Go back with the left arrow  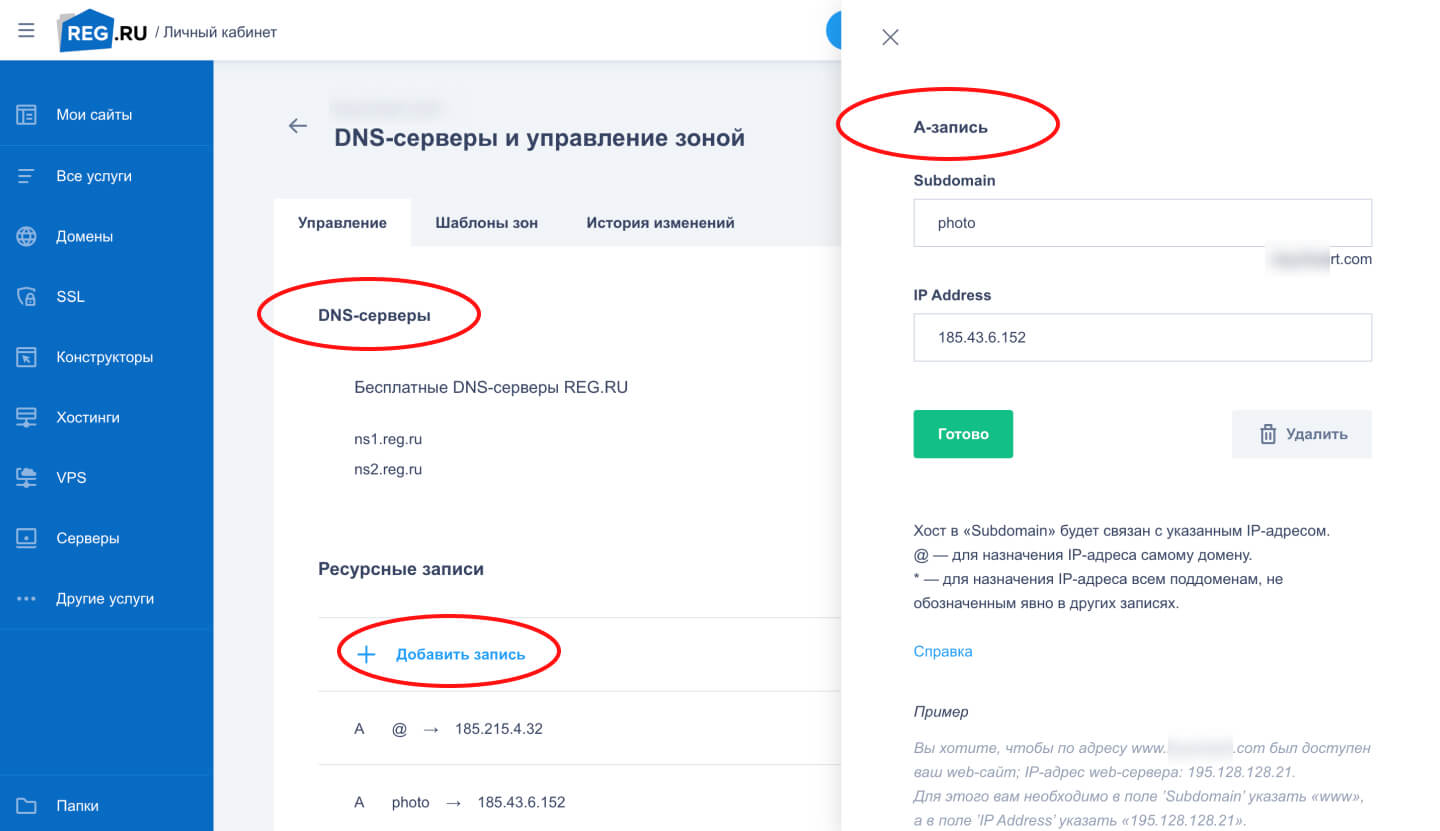point(297,126)
